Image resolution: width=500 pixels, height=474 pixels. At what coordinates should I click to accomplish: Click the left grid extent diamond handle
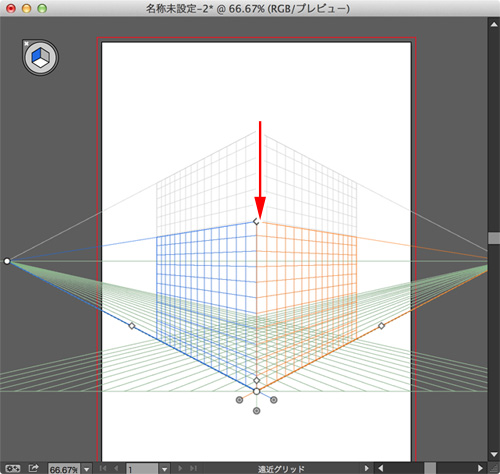(132, 326)
